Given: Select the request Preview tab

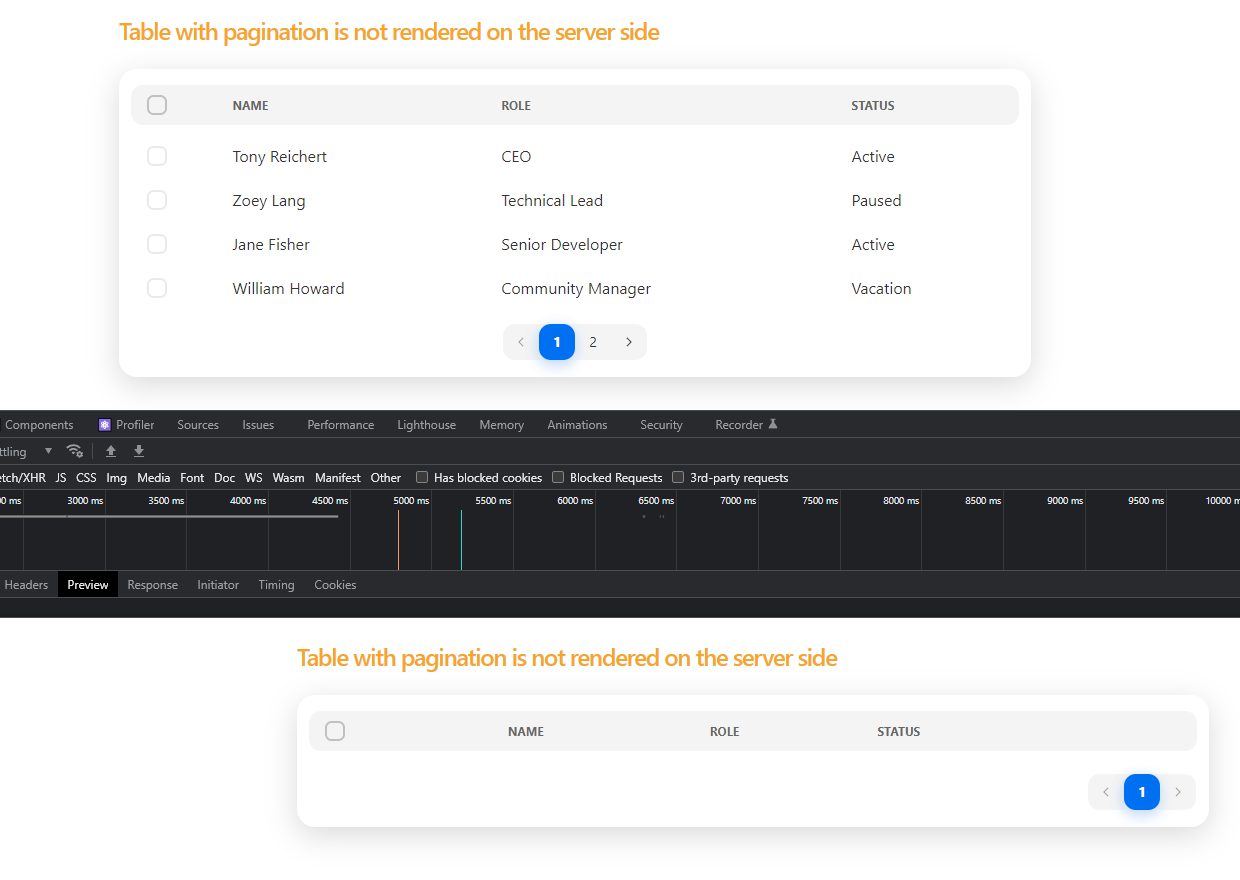Looking at the screenshot, I should click(88, 585).
